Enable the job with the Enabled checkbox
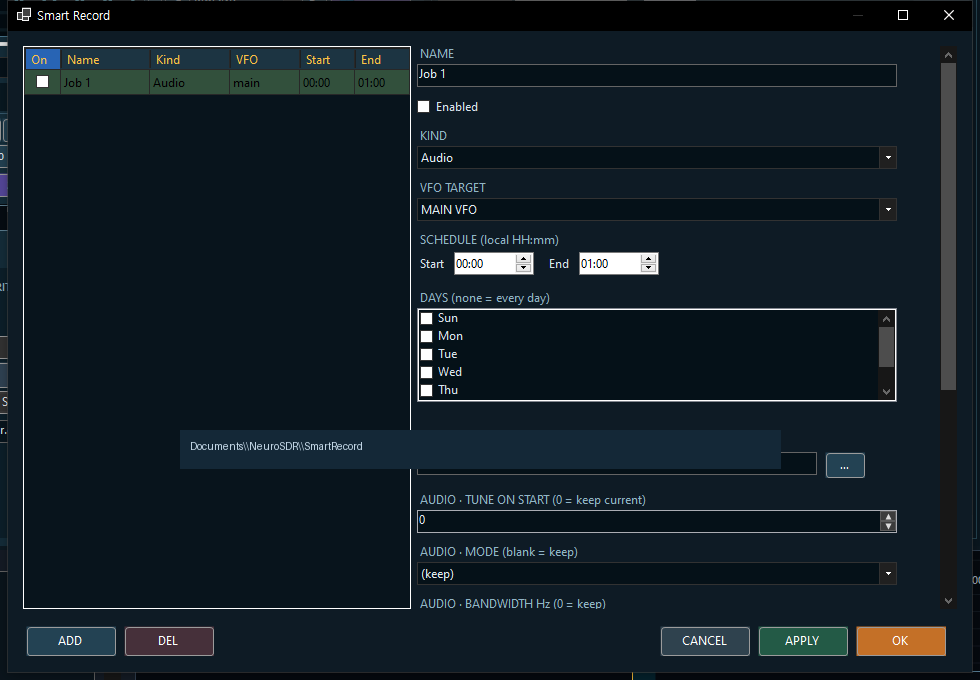The height and width of the screenshot is (680, 980). pos(424,106)
